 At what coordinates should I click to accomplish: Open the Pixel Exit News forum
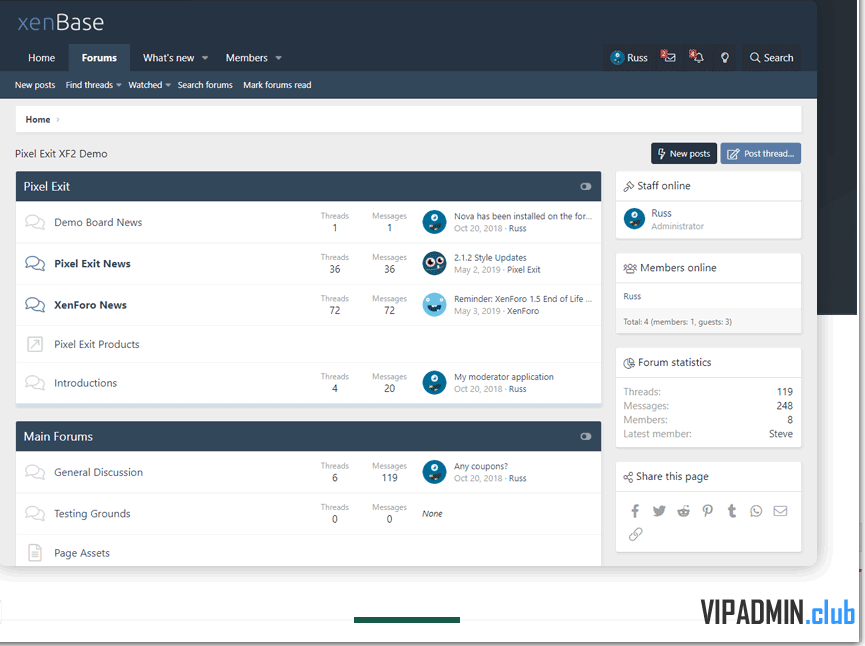92,264
